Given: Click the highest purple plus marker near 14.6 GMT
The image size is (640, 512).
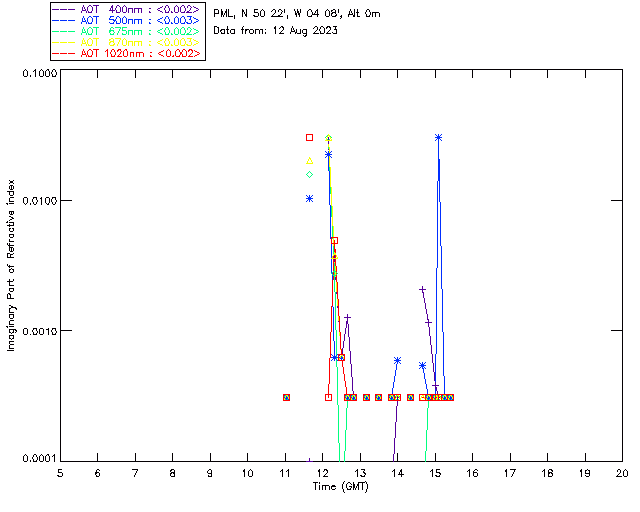Looking at the screenshot, I should (x=422, y=289).
